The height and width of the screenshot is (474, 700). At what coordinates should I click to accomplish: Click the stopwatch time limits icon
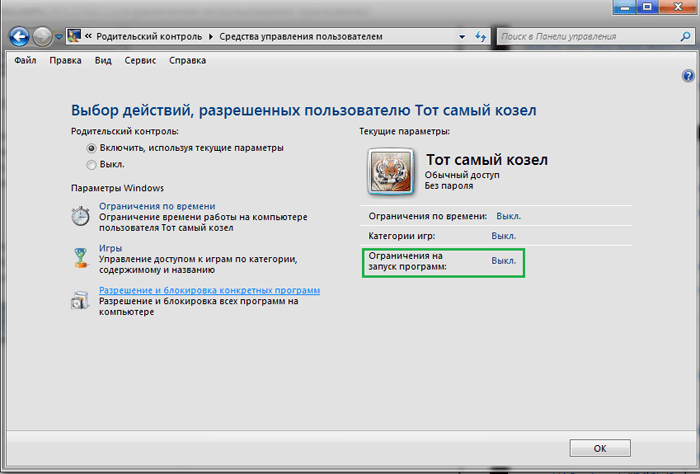(x=80, y=216)
